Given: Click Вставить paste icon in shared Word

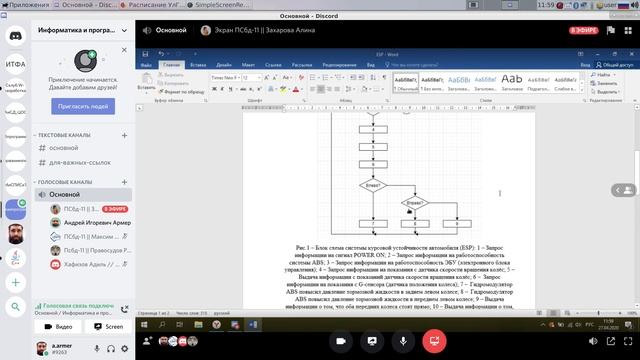Looking at the screenshot, I should tap(146, 79).
